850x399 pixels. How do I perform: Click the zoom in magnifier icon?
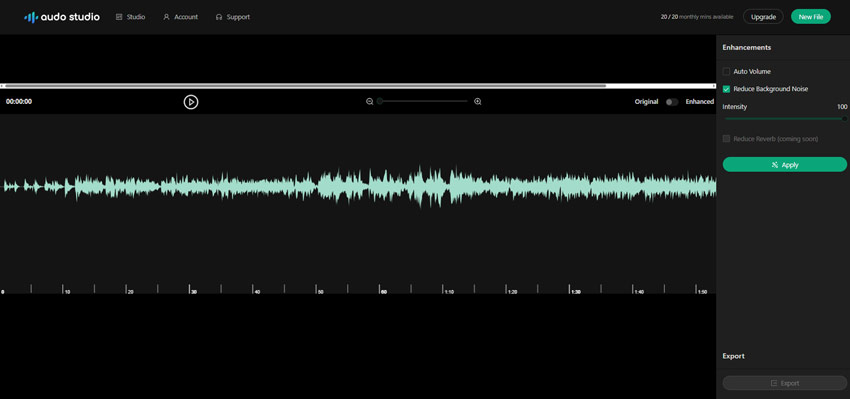tap(478, 101)
